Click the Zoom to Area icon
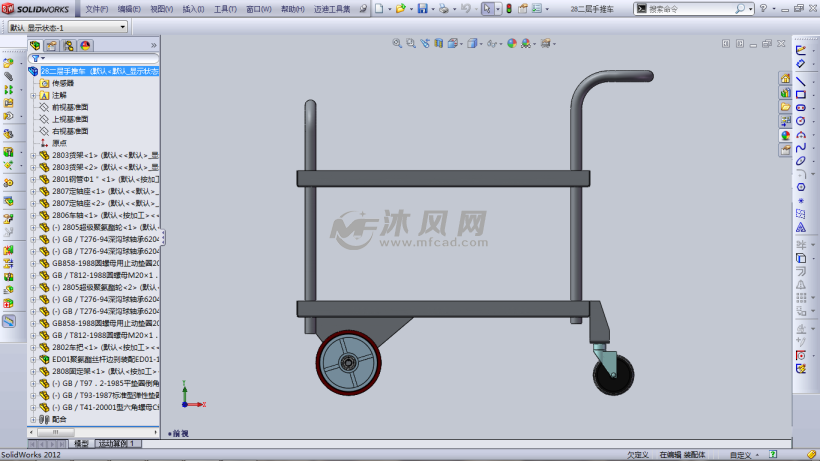 click(x=411, y=43)
